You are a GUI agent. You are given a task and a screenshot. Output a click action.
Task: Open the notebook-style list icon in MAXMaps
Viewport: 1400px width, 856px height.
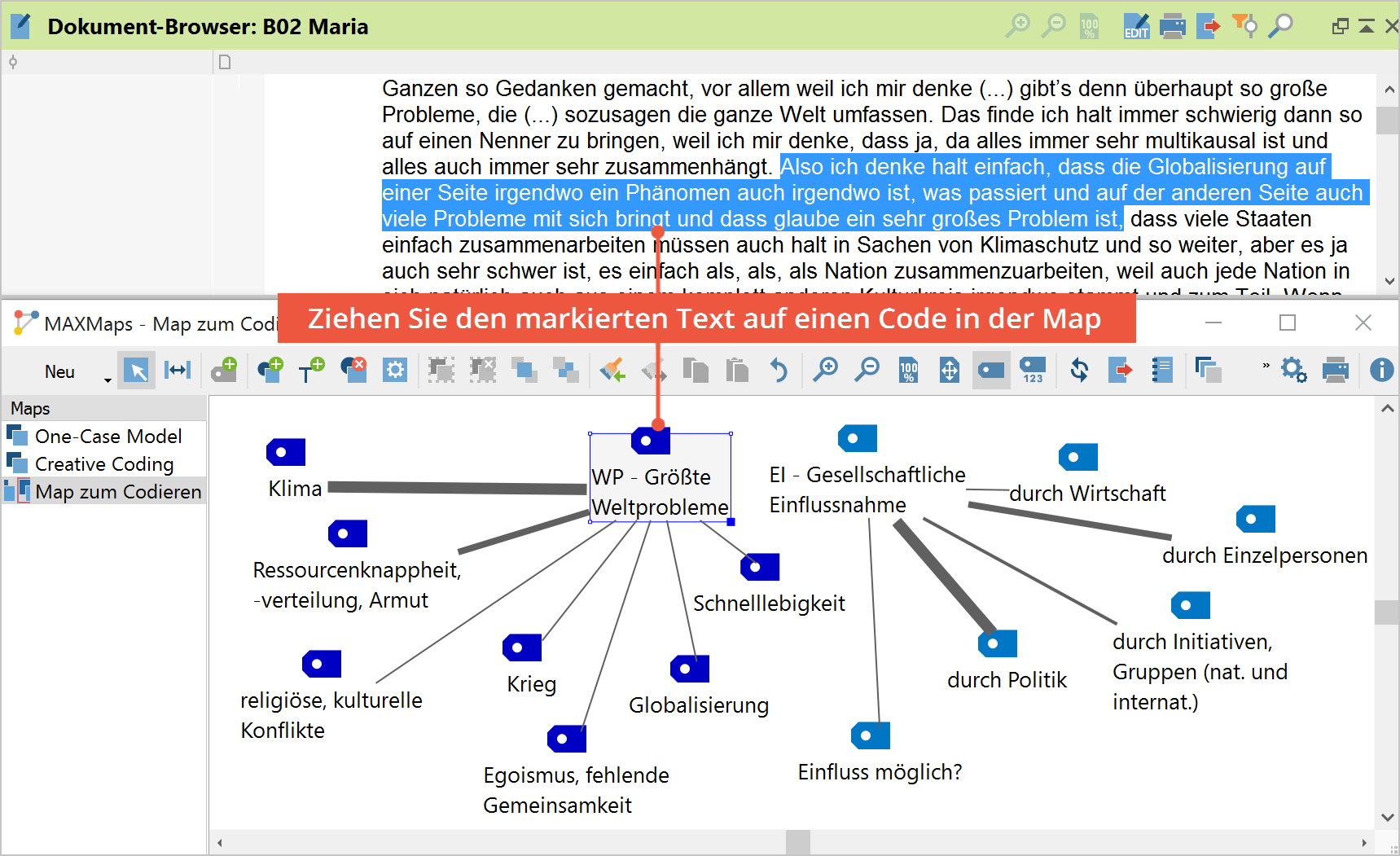click(1162, 371)
